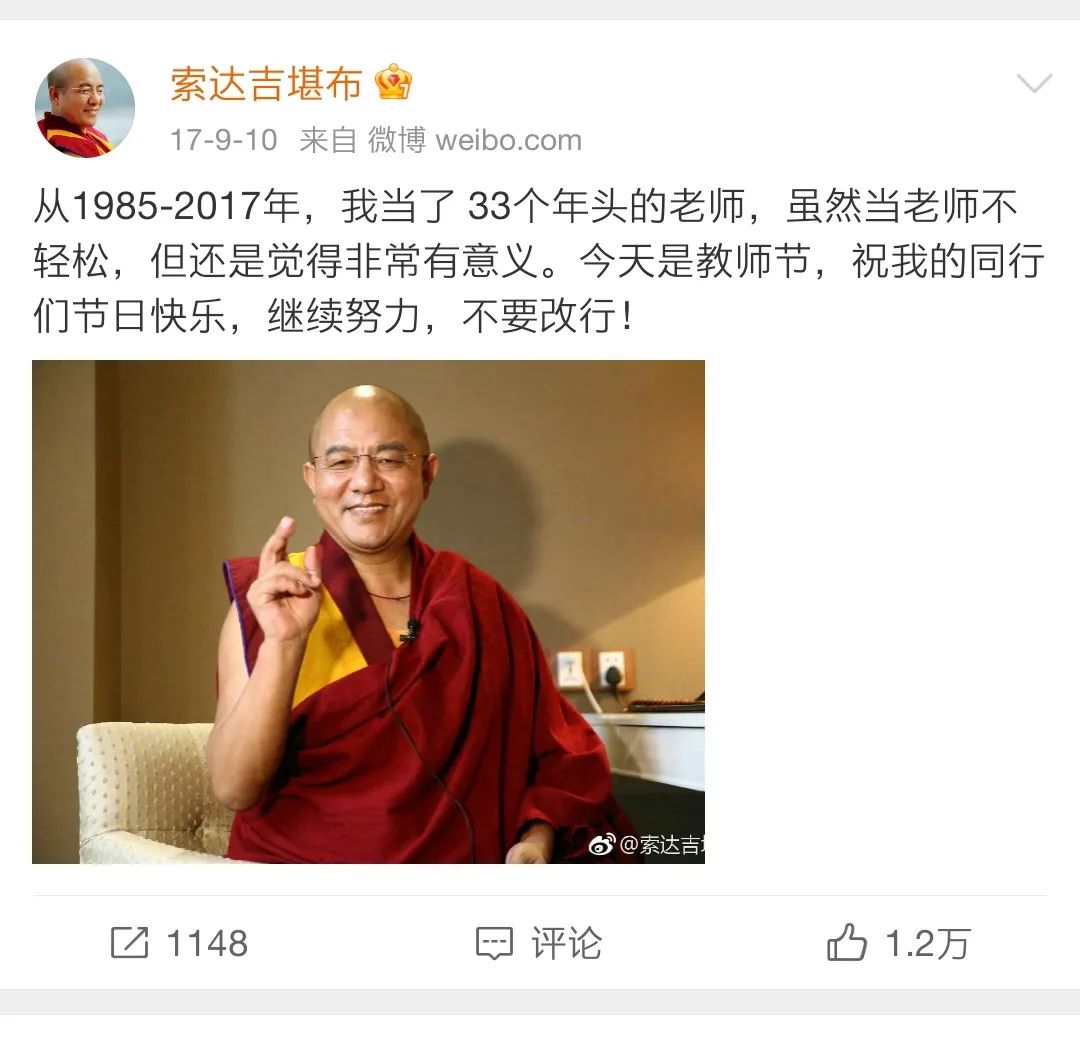Open the 索达吉堪布 username link
The image size is (1080, 1046).
coord(266,84)
